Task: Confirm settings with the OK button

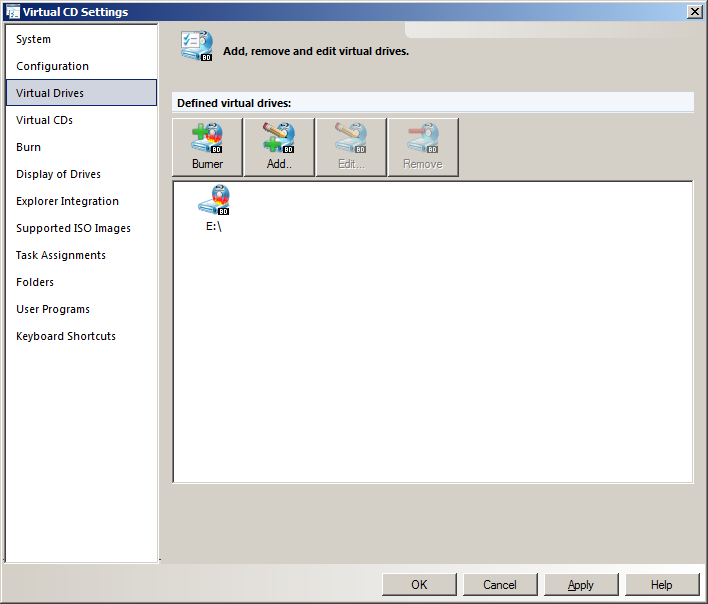Action: pos(419,585)
